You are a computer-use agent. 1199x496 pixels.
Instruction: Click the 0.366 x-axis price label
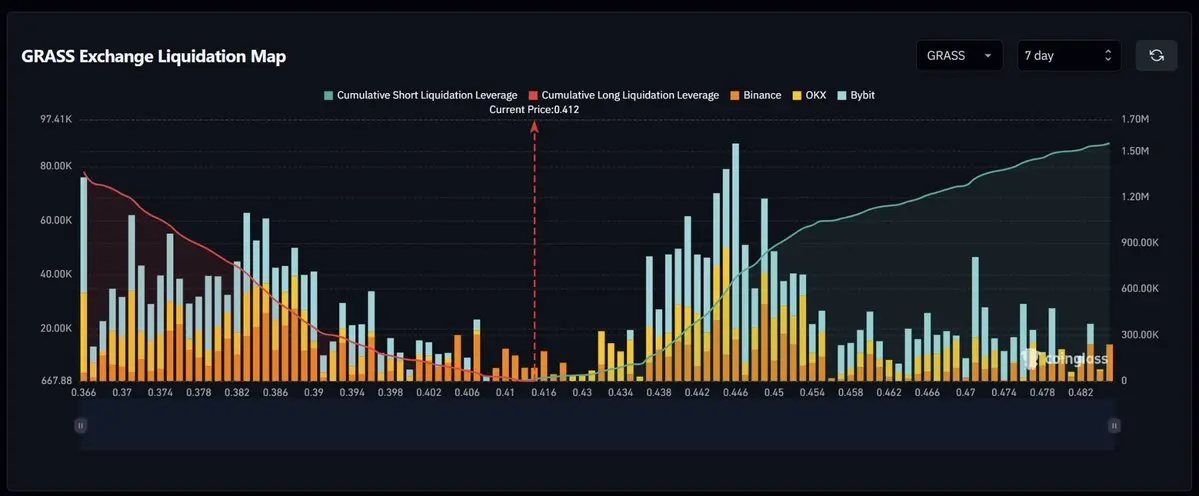pos(83,392)
